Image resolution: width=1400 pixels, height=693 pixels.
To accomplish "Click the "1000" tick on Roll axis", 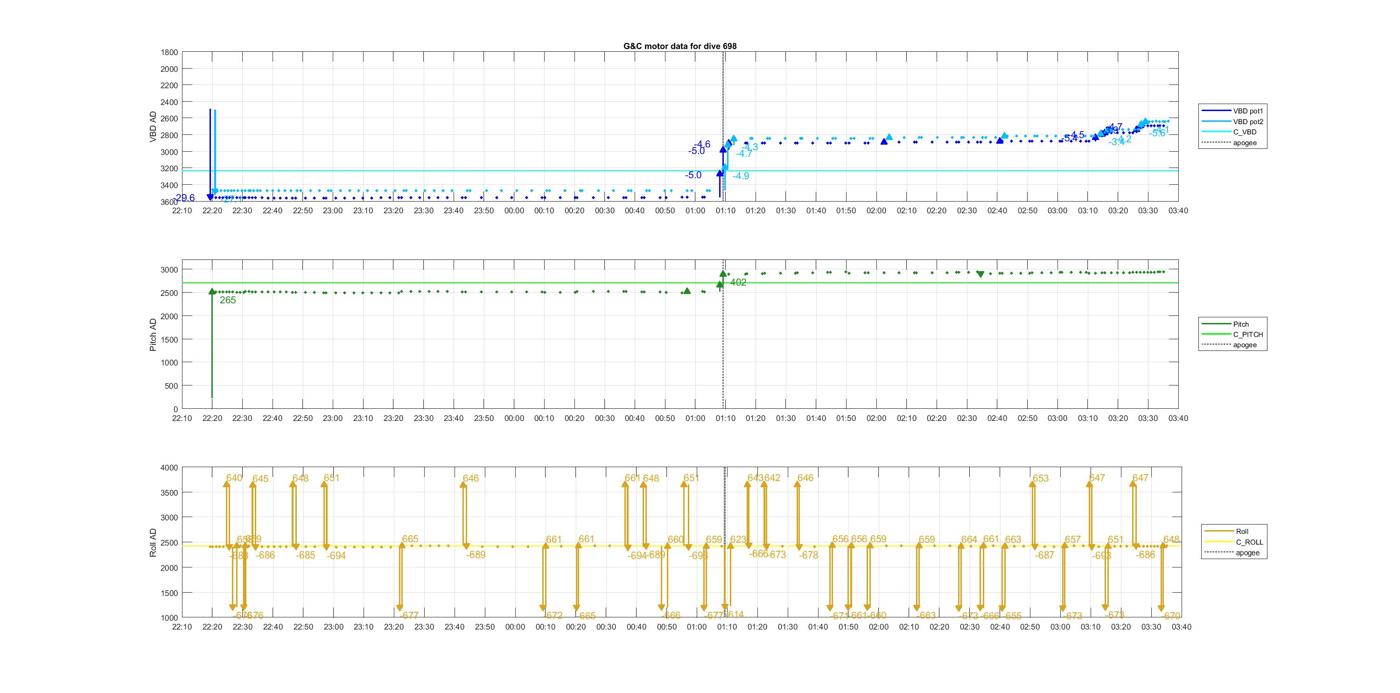I will tap(169, 617).
